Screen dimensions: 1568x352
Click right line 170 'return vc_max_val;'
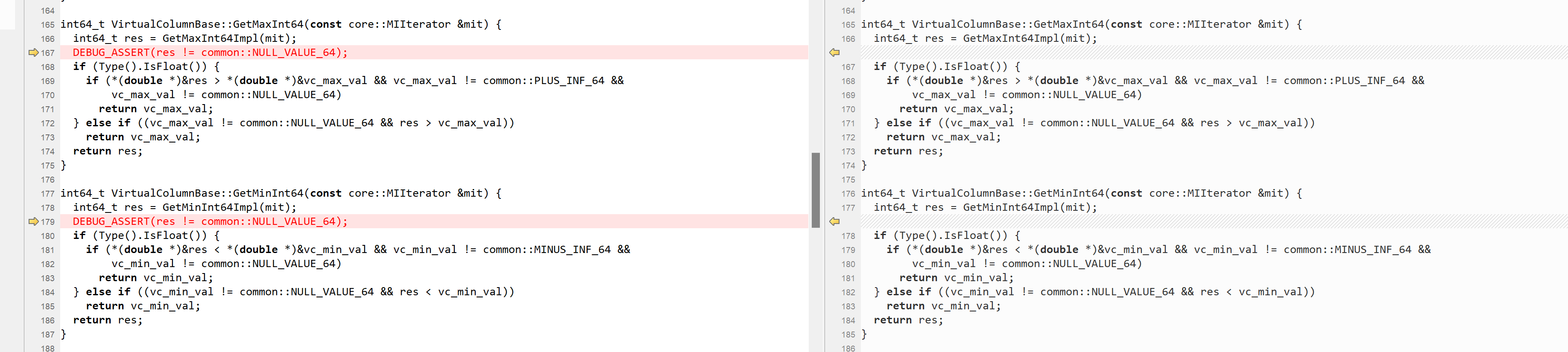(x=957, y=109)
